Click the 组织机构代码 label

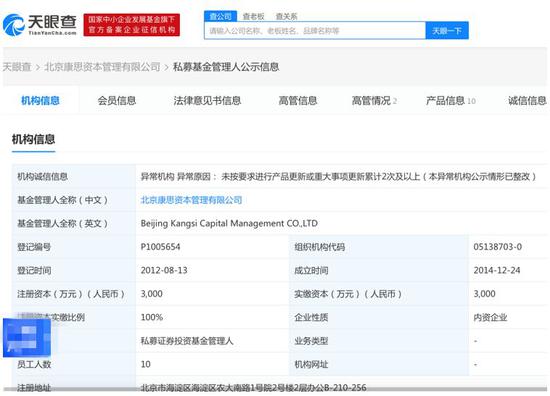pyautogui.click(x=320, y=247)
